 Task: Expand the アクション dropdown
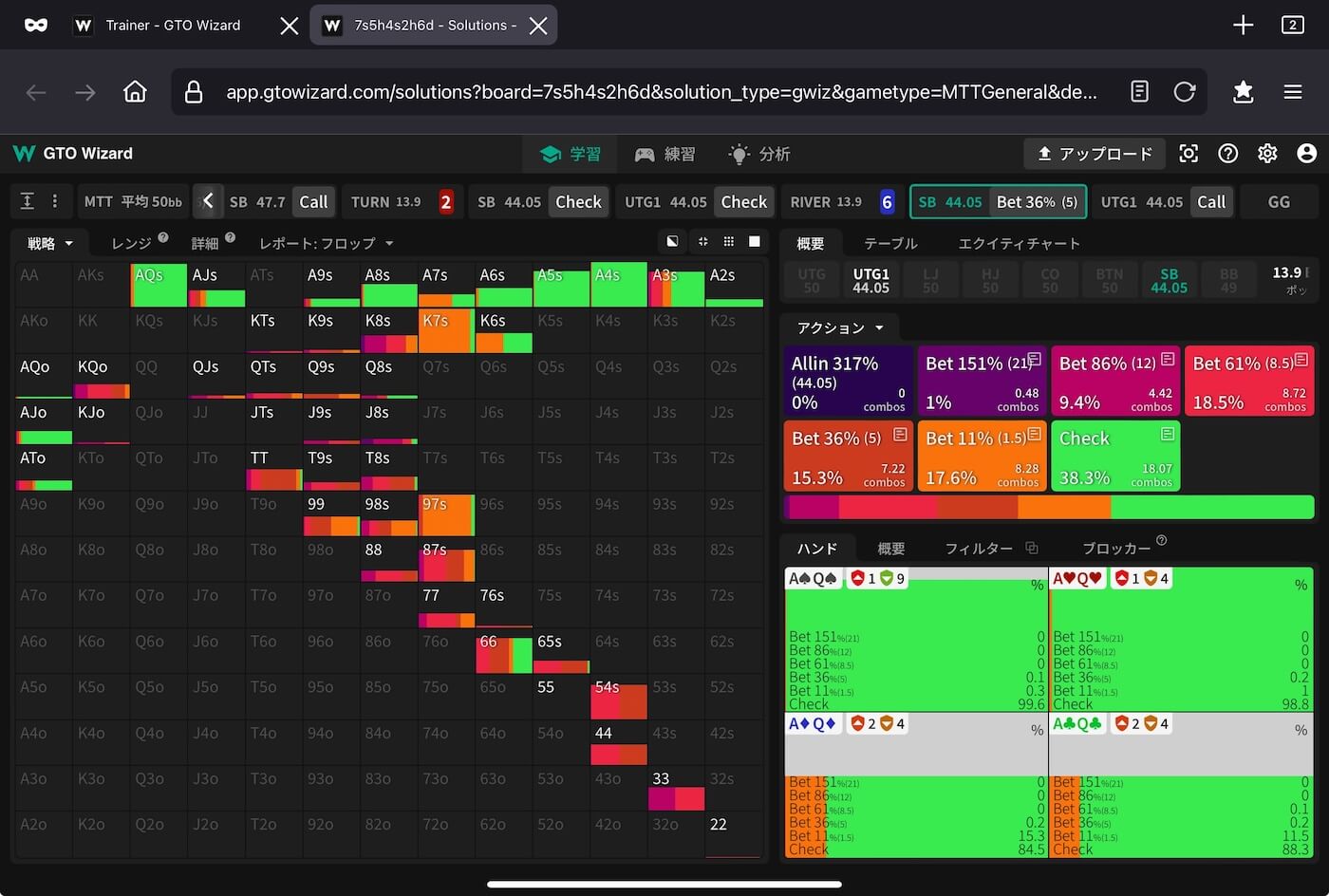click(839, 327)
